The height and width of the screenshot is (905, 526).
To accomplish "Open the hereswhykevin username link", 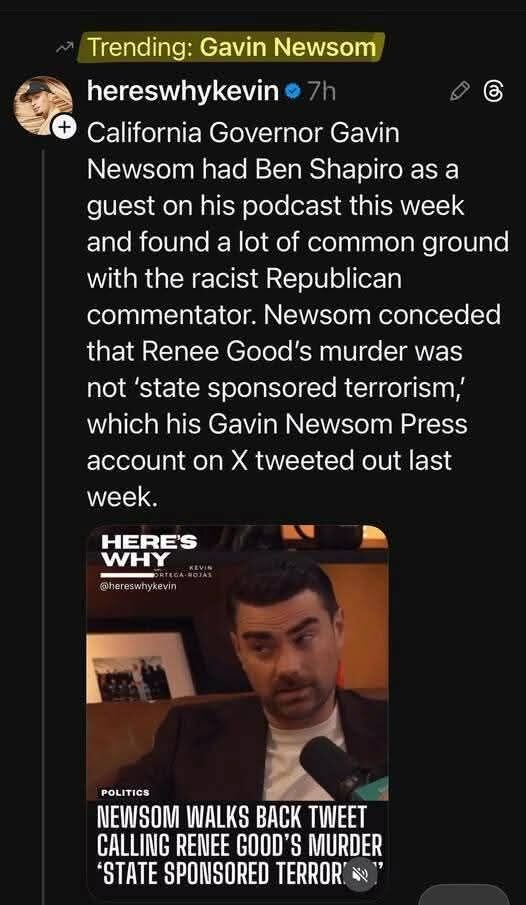I will 183,91.
